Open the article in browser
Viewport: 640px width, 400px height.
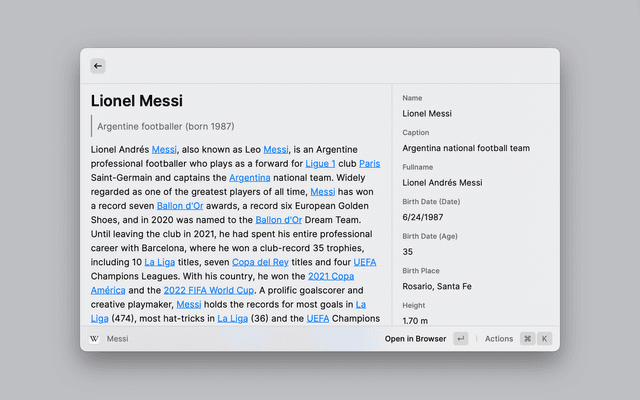click(415, 339)
